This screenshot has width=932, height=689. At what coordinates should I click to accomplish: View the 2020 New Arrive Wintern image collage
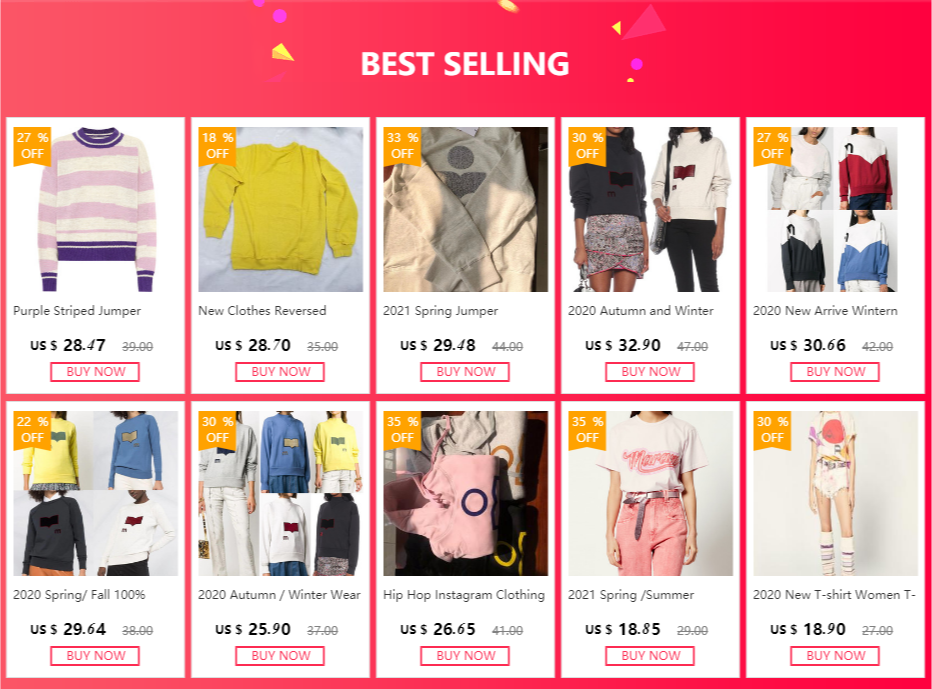(832, 209)
